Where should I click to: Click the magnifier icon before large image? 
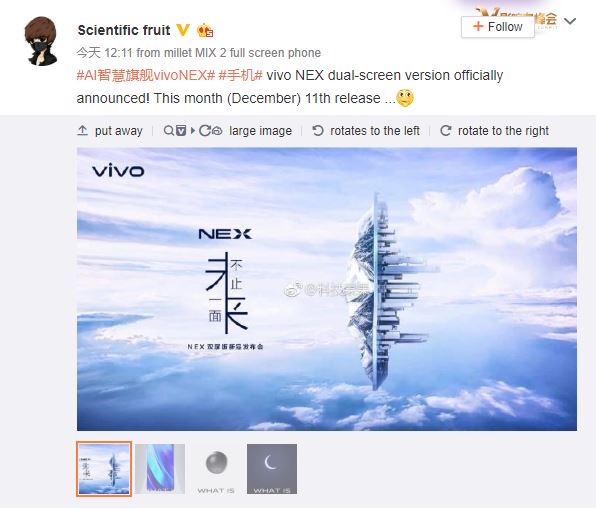pos(168,131)
